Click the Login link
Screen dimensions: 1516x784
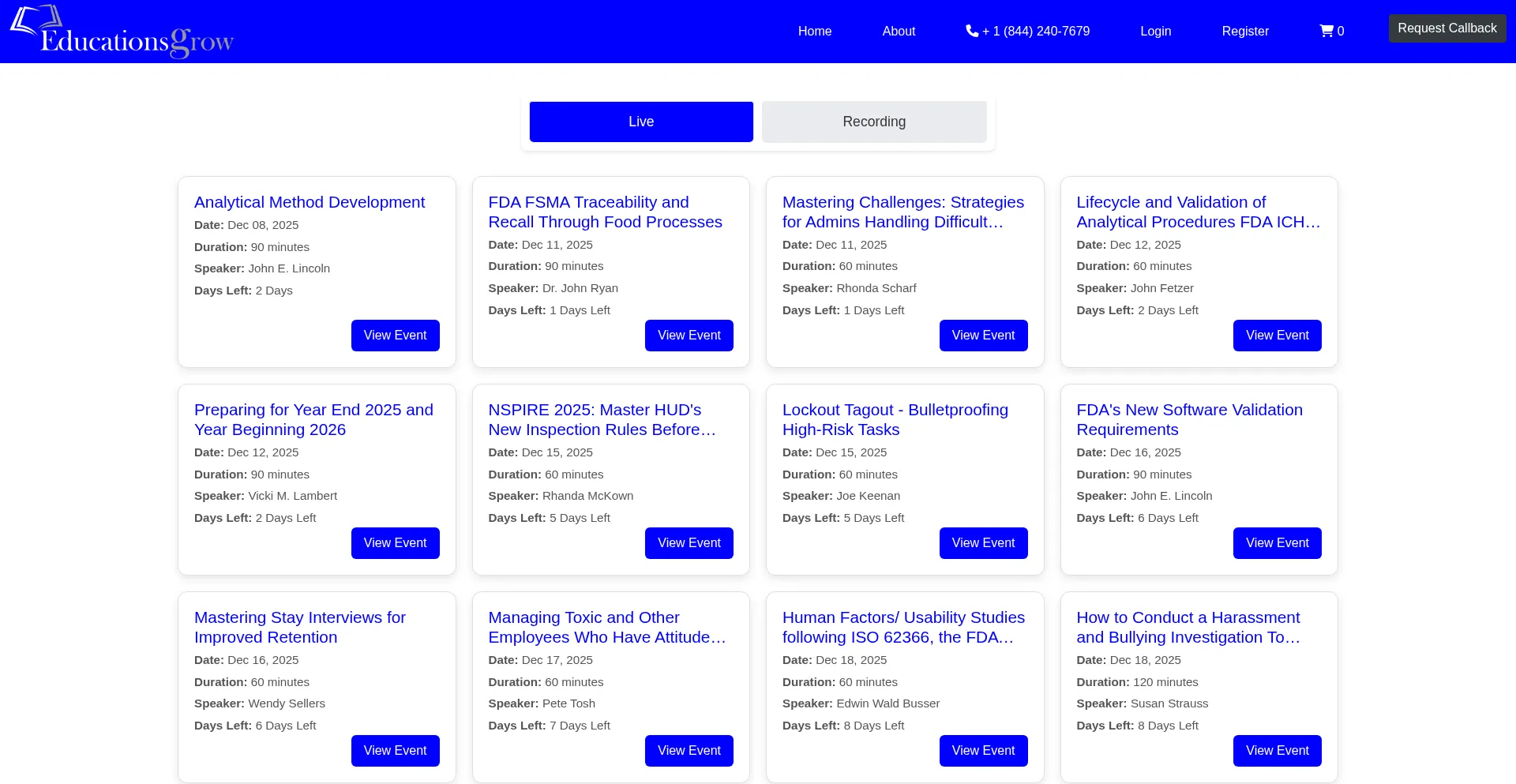click(x=1155, y=31)
